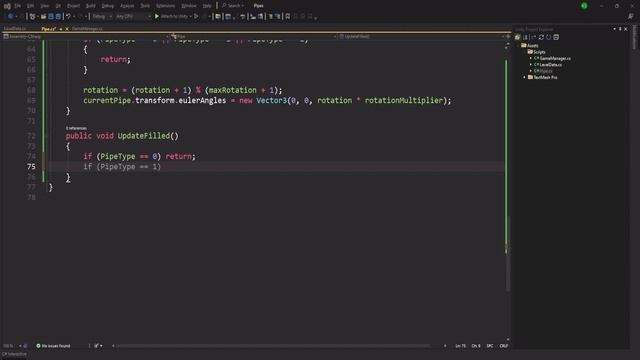Select the Pipe.cs editor tab
The width and height of the screenshot is (640, 360).
49,29
